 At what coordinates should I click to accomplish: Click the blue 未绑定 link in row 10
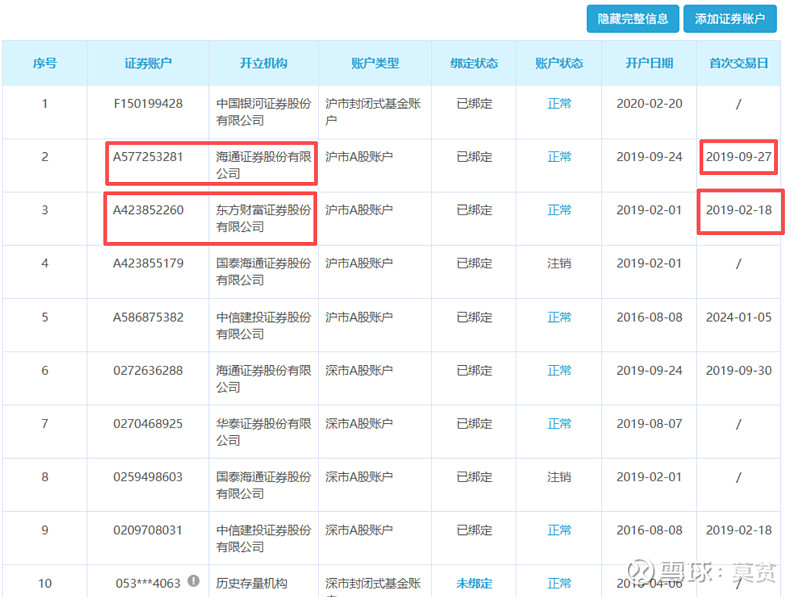pyautogui.click(x=474, y=583)
